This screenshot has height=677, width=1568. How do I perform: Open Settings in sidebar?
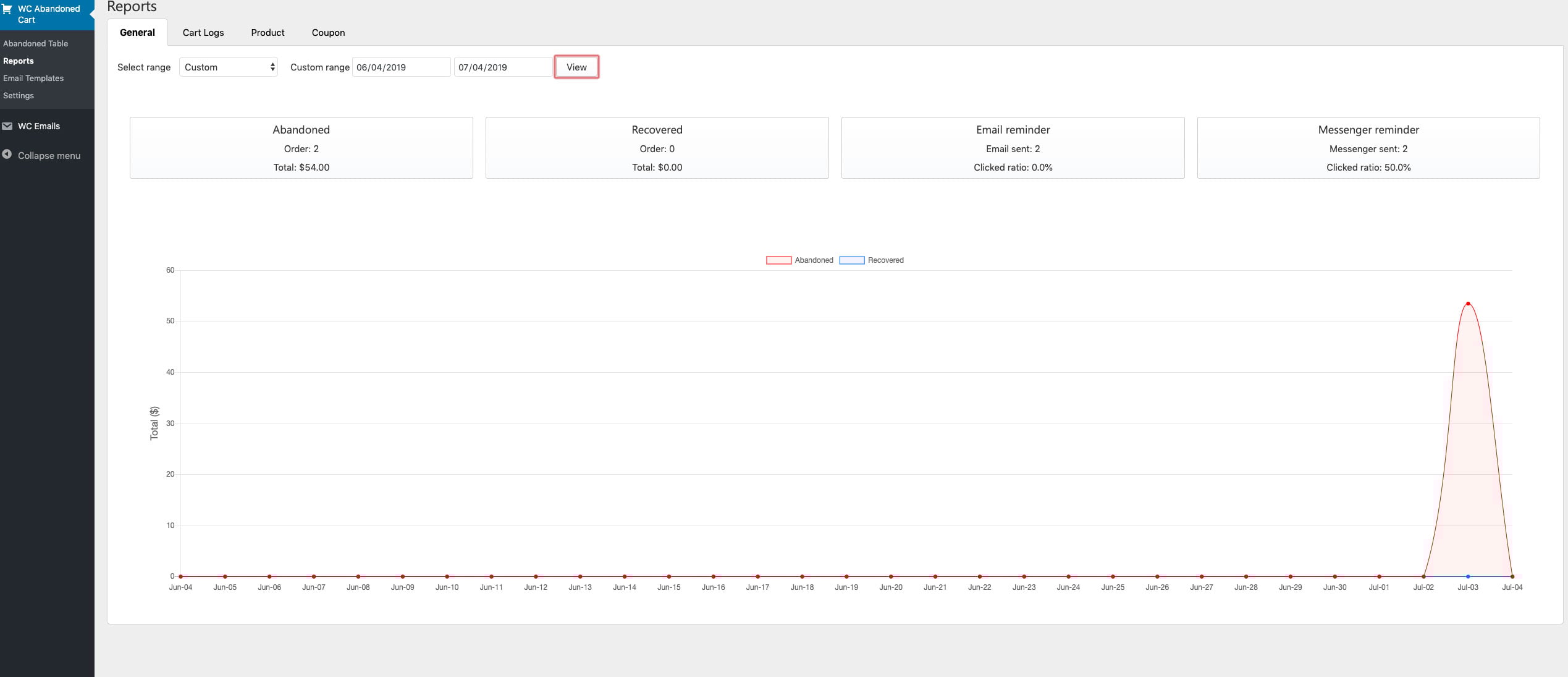(x=19, y=95)
